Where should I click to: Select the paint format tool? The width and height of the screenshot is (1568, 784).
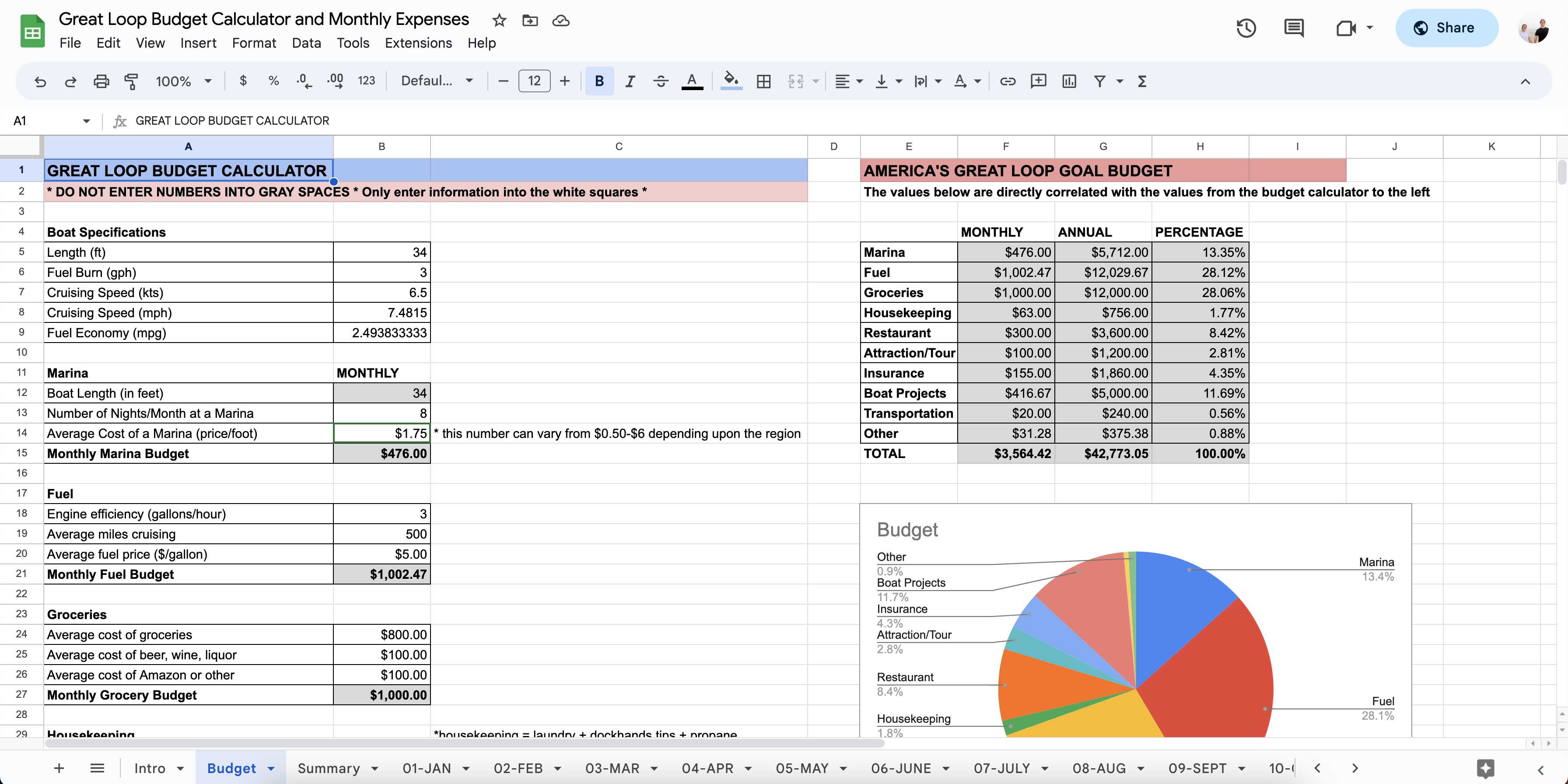tap(131, 81)
